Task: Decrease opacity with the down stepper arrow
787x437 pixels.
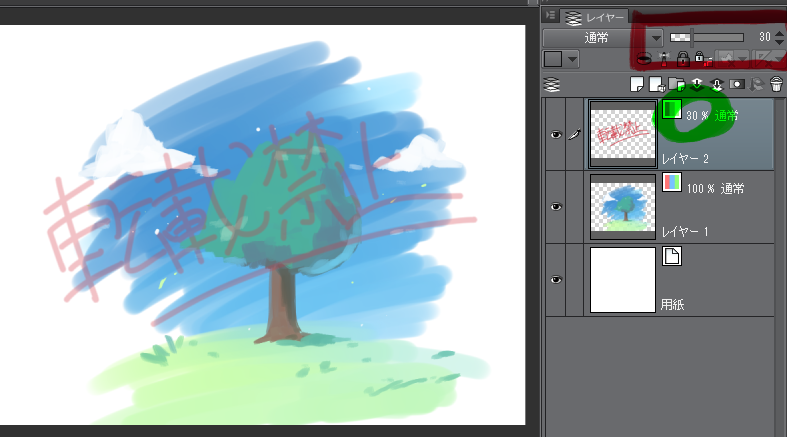Action: [x=779, y=42]
